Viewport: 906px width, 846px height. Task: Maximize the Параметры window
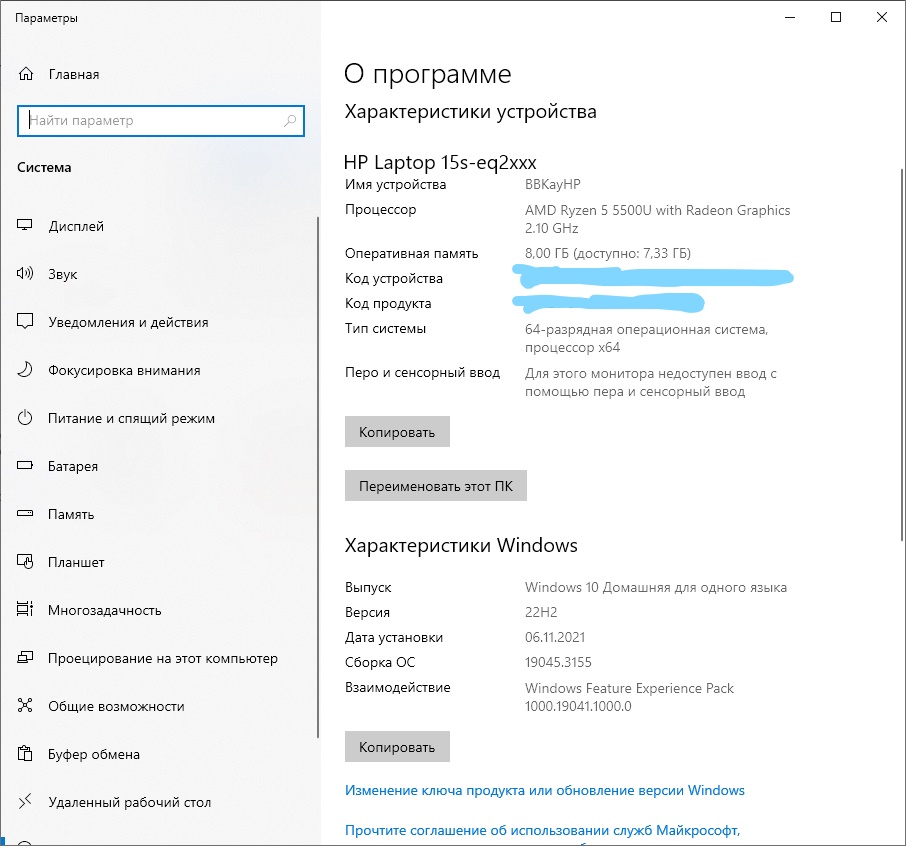click(836, 17)
